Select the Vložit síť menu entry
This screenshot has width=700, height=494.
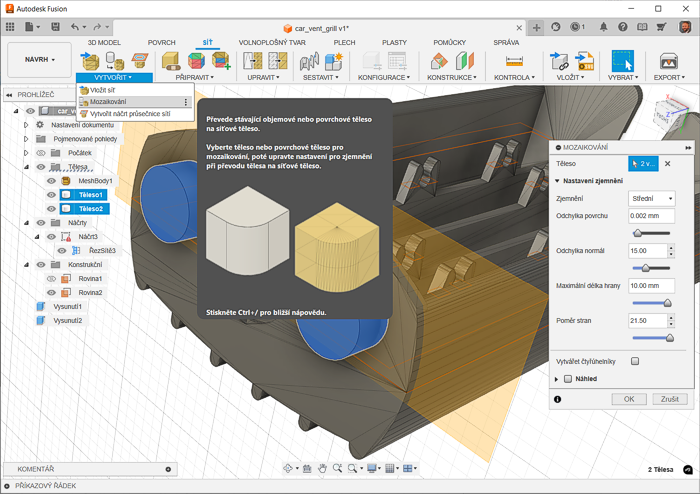136,90
